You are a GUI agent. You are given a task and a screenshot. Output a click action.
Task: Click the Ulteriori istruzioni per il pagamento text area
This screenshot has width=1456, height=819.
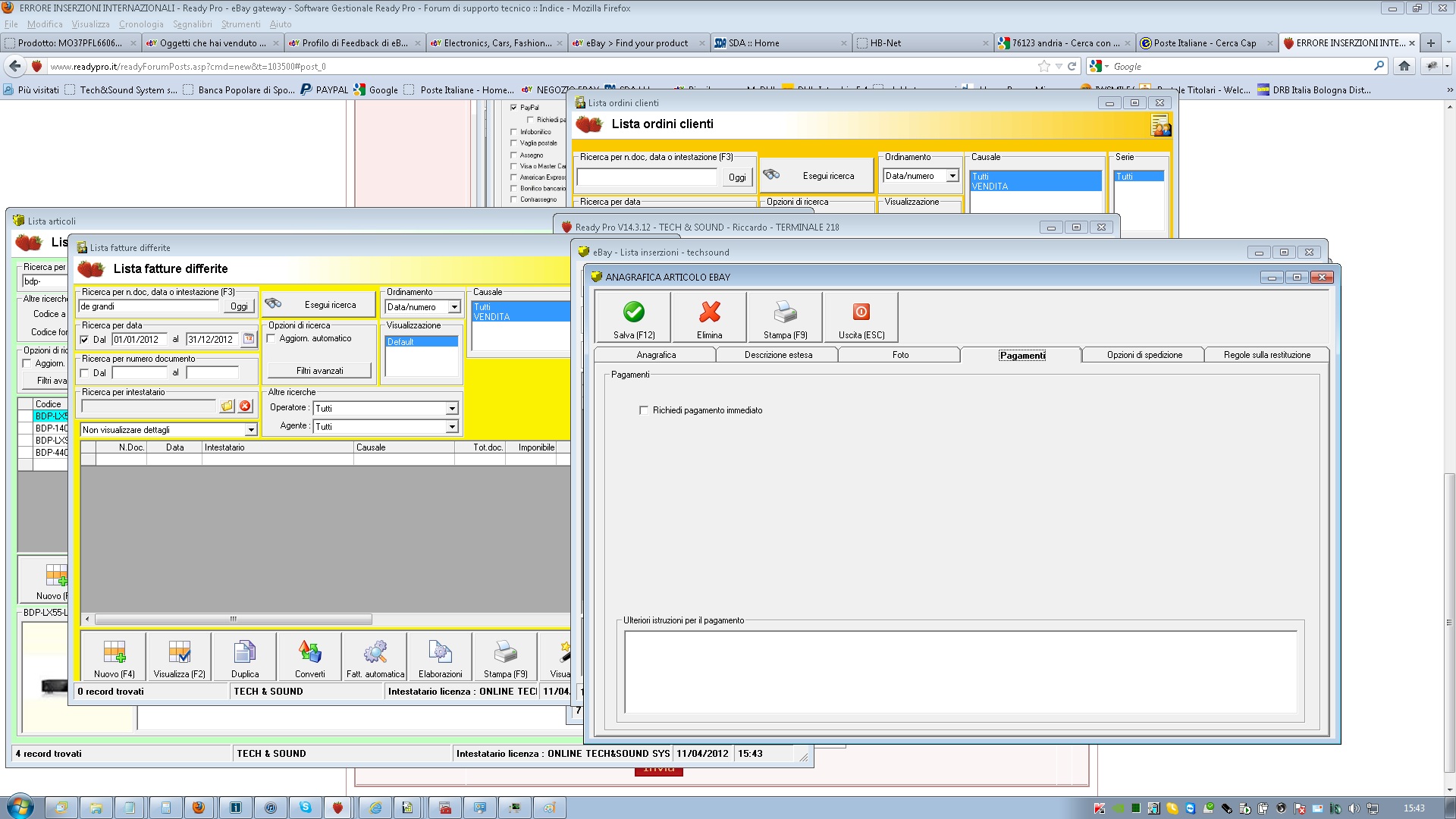pos(960,672)
